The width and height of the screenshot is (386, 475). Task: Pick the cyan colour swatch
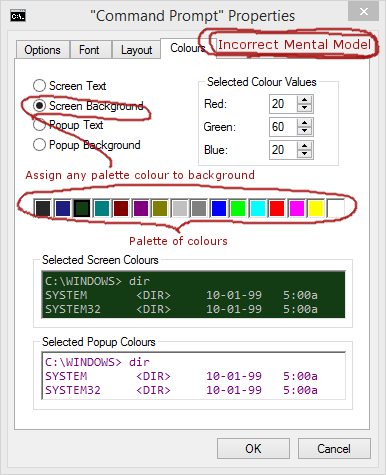258,208
